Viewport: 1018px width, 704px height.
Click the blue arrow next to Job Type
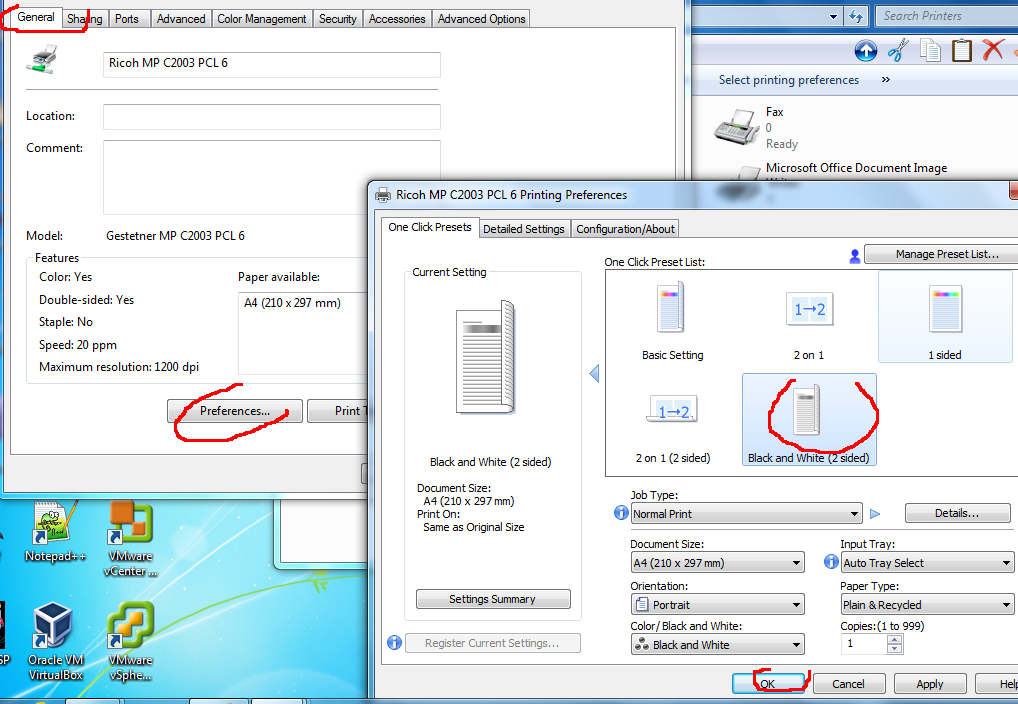[x=875, y=514]
